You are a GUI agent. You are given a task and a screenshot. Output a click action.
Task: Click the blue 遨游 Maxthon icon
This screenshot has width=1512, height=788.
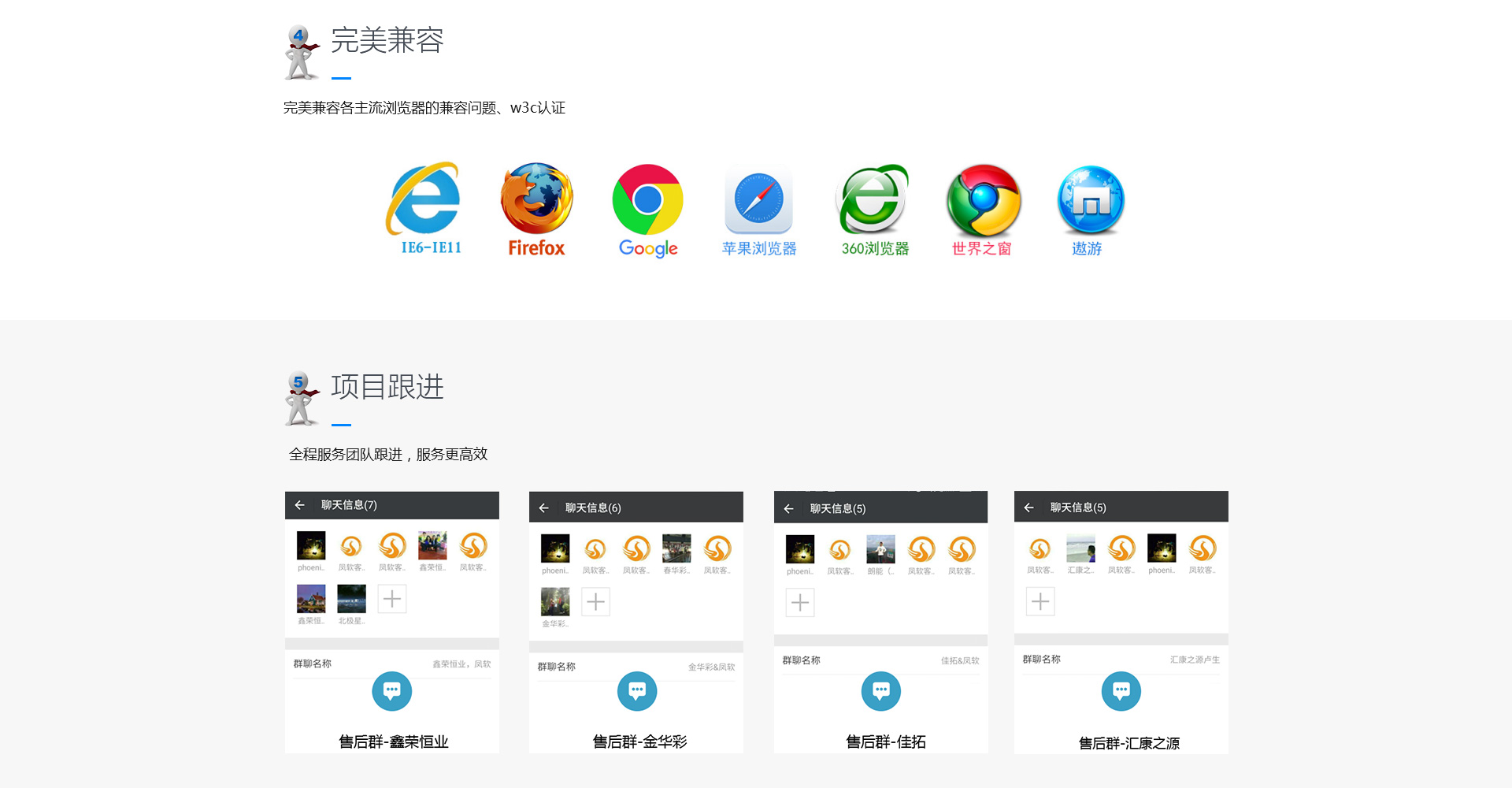point(1090,199)
